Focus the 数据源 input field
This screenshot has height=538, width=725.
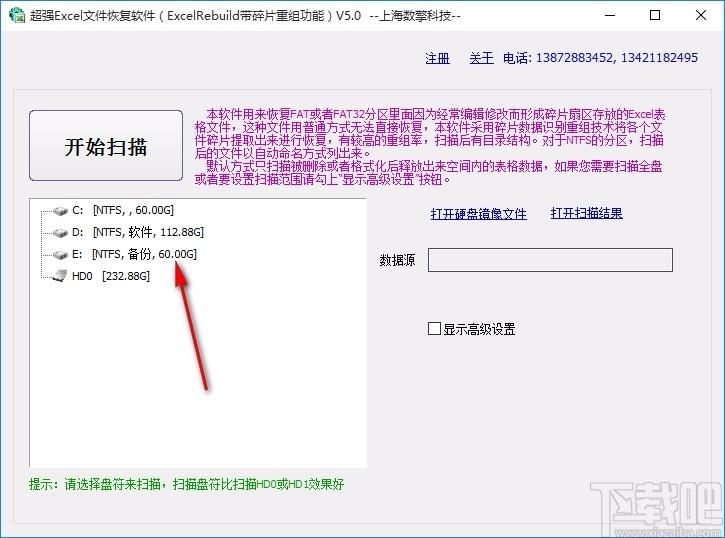(x=550, y=260)
